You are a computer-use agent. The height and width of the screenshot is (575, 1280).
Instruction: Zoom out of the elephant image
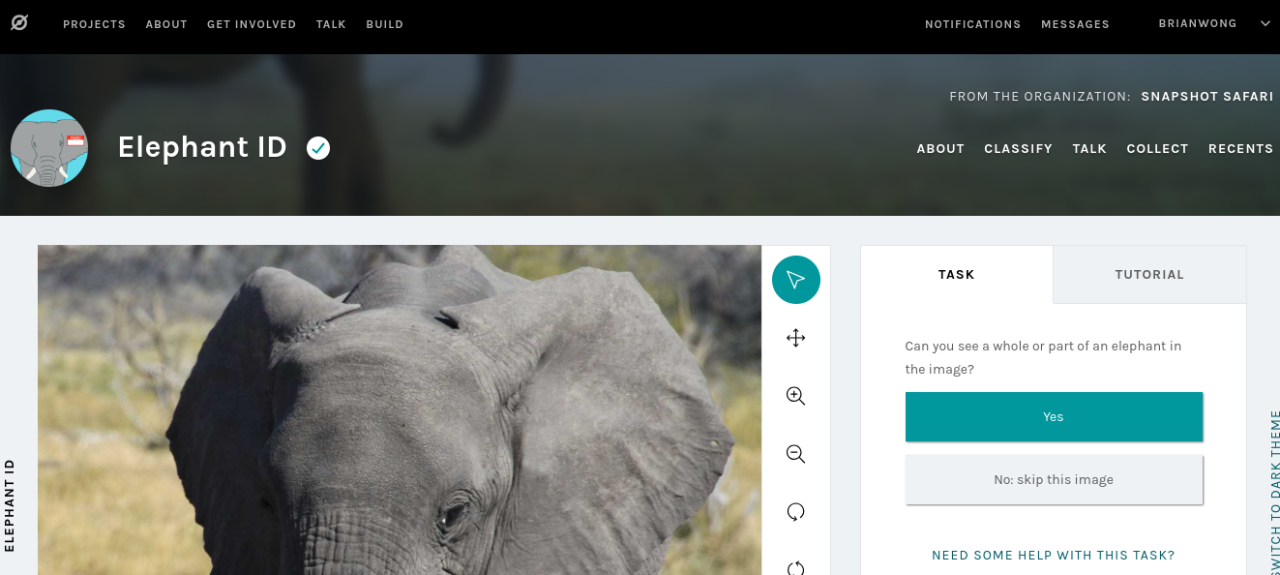coord(796,454)
